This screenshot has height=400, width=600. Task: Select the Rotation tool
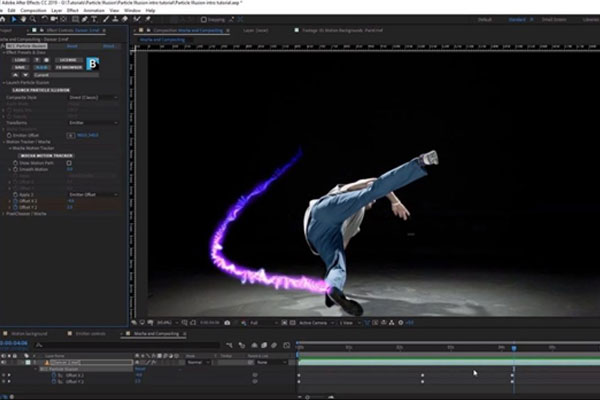[44, 19]
